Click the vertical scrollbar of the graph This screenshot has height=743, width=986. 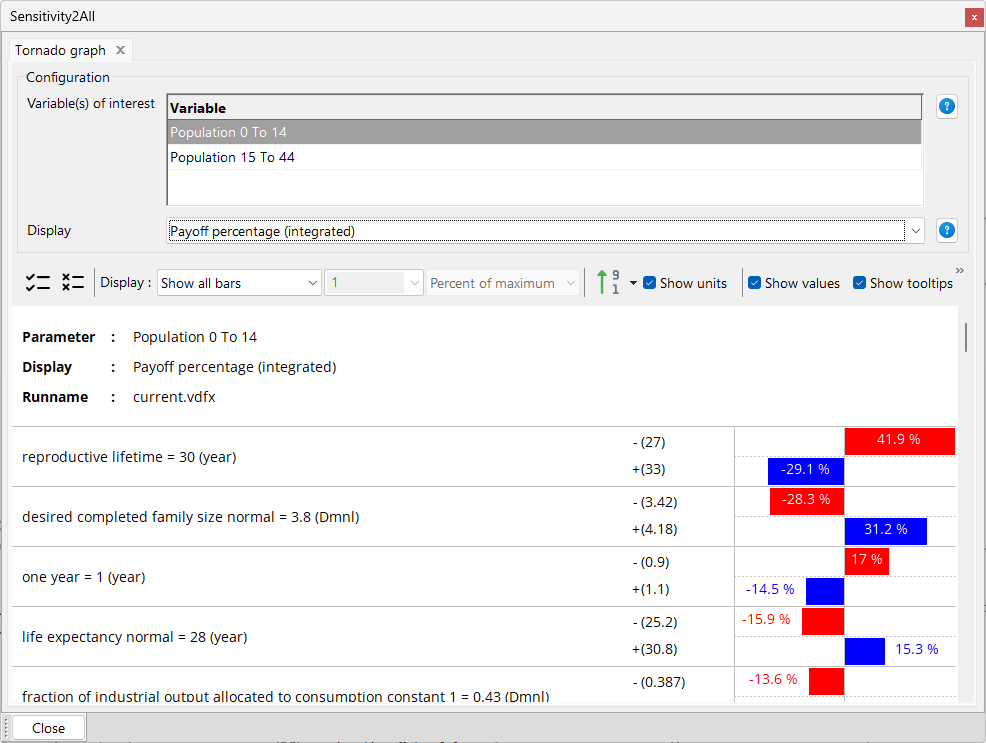(965, 337)
